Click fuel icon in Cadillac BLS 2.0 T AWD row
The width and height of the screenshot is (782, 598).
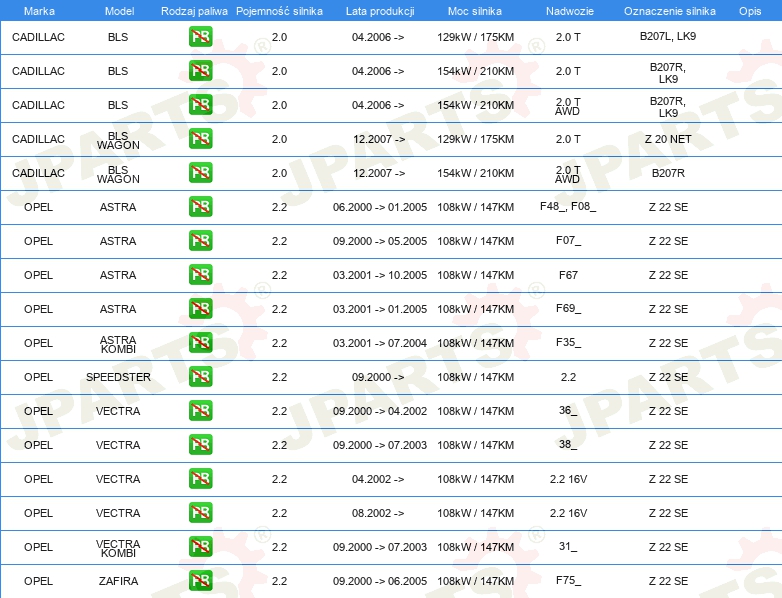coord(200,105)
